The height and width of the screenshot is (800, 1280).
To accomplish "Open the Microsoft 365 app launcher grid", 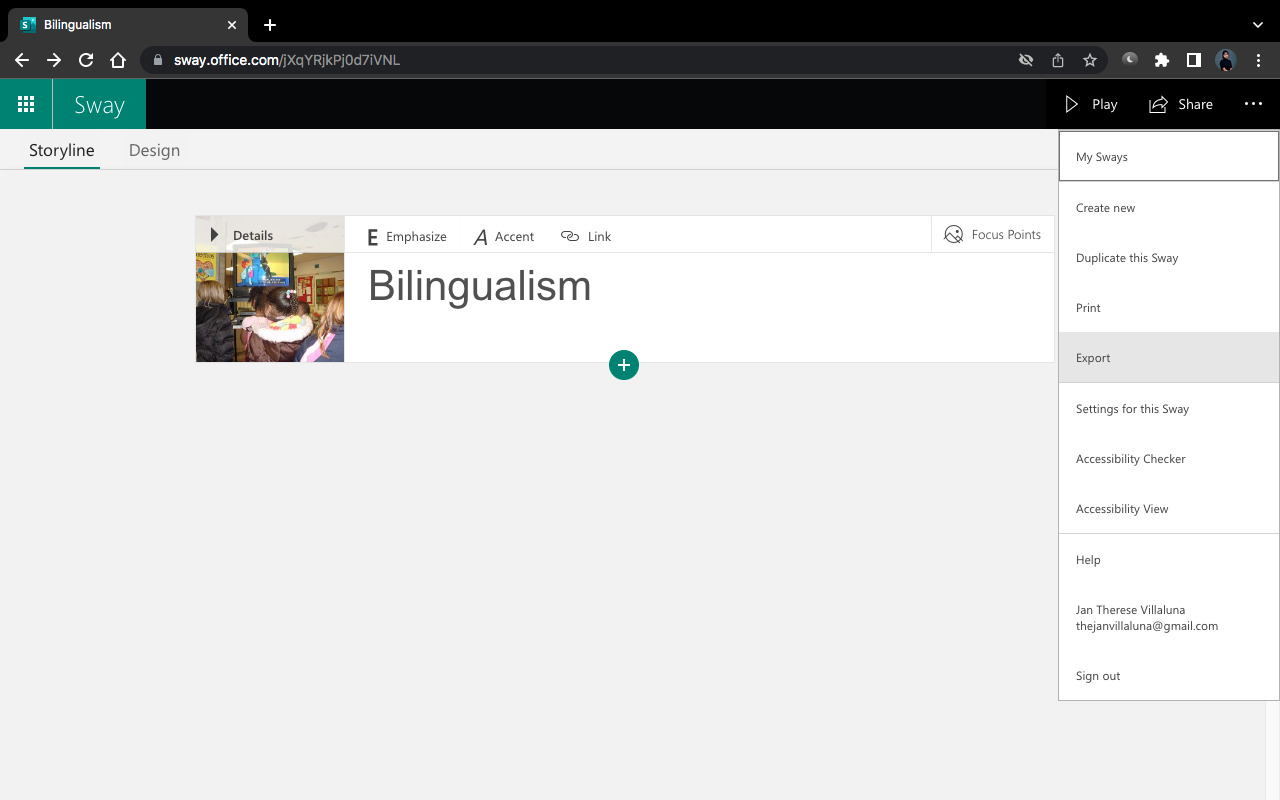I will coord(26,104).
